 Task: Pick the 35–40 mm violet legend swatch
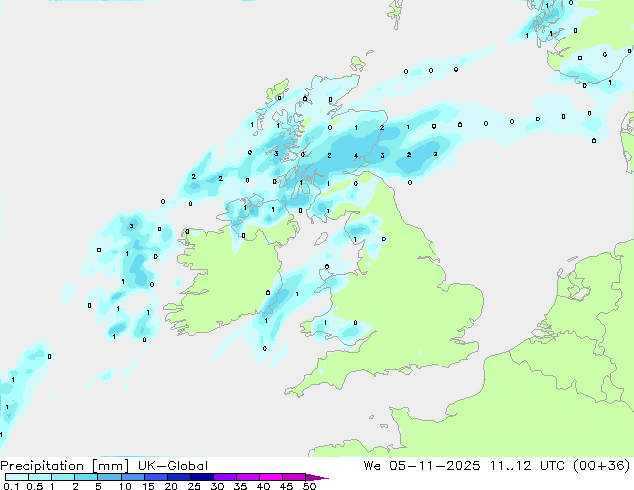pyautogui.click(x=247, y=477)
